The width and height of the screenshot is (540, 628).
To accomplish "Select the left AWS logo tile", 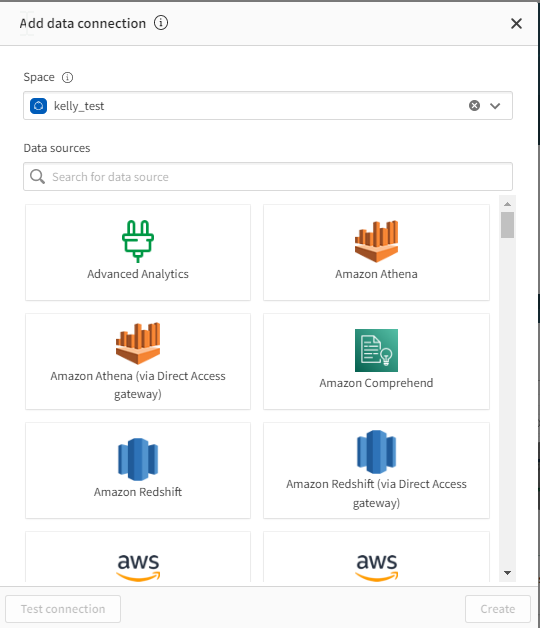I will coord(138,557).
